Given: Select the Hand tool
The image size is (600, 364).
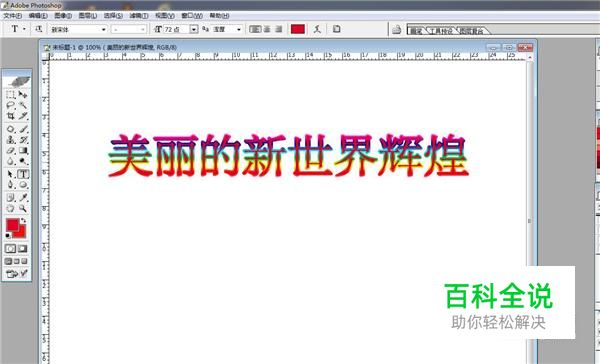Looking at the screenshot, I should [x=11, y=208].
